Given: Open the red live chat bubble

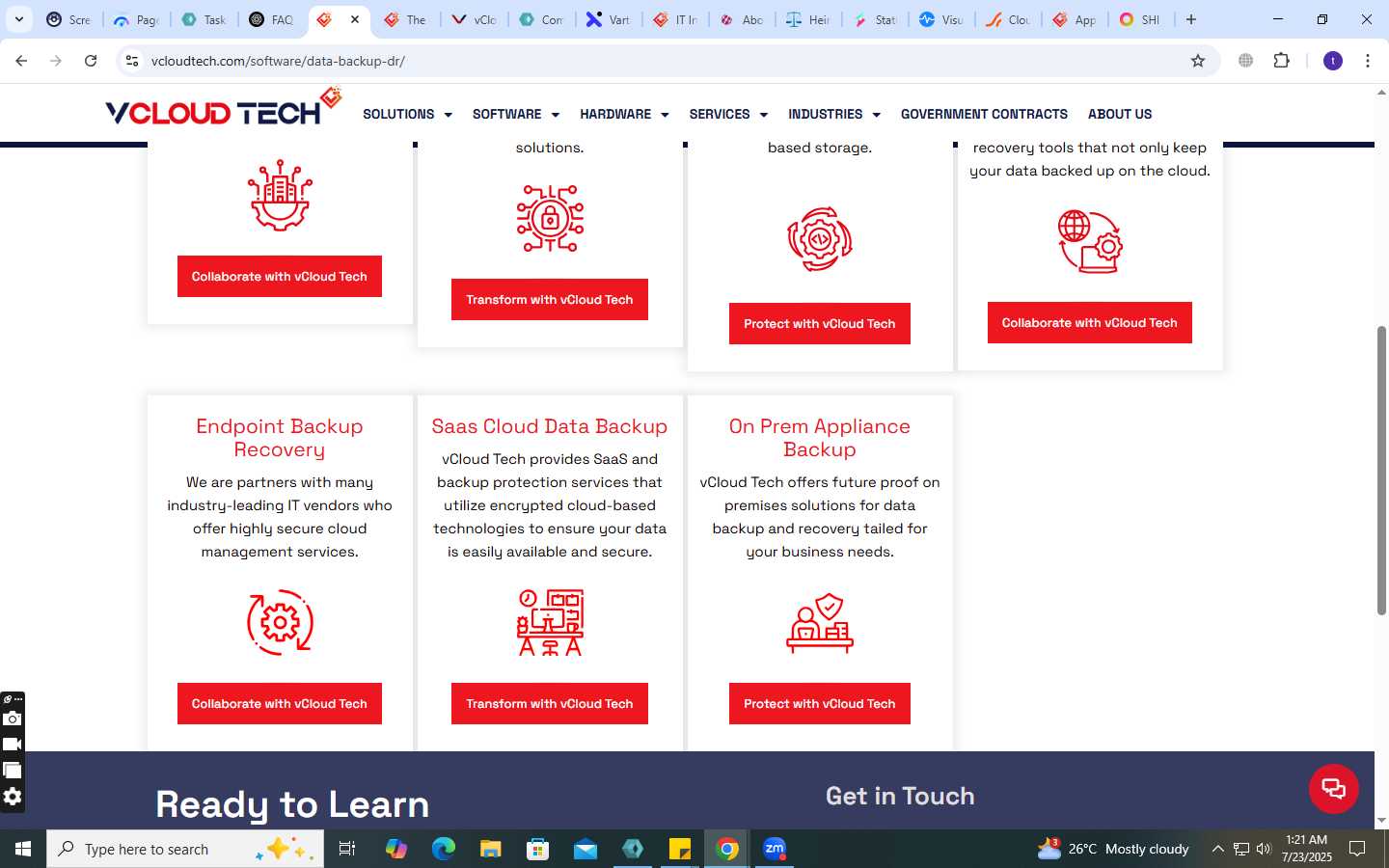Looking at the screenshot, I should [1334, 788].
